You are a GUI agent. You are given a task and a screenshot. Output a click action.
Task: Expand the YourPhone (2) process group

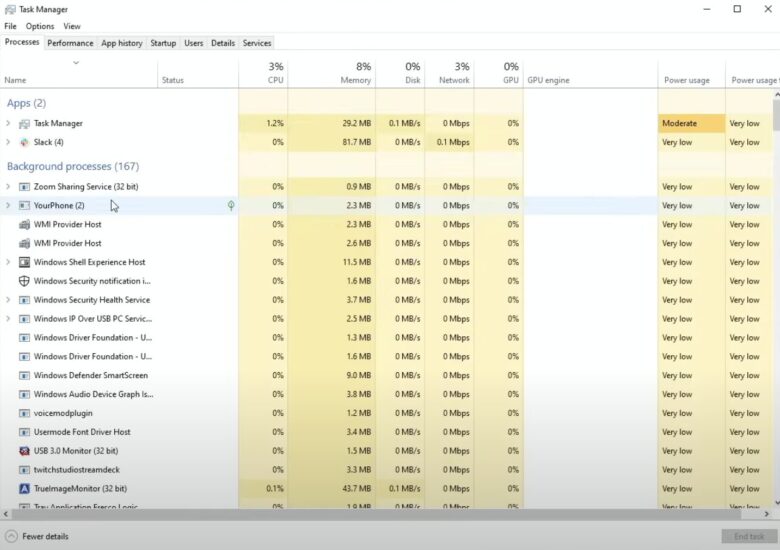pyautogui.click(x=8, y=205)
